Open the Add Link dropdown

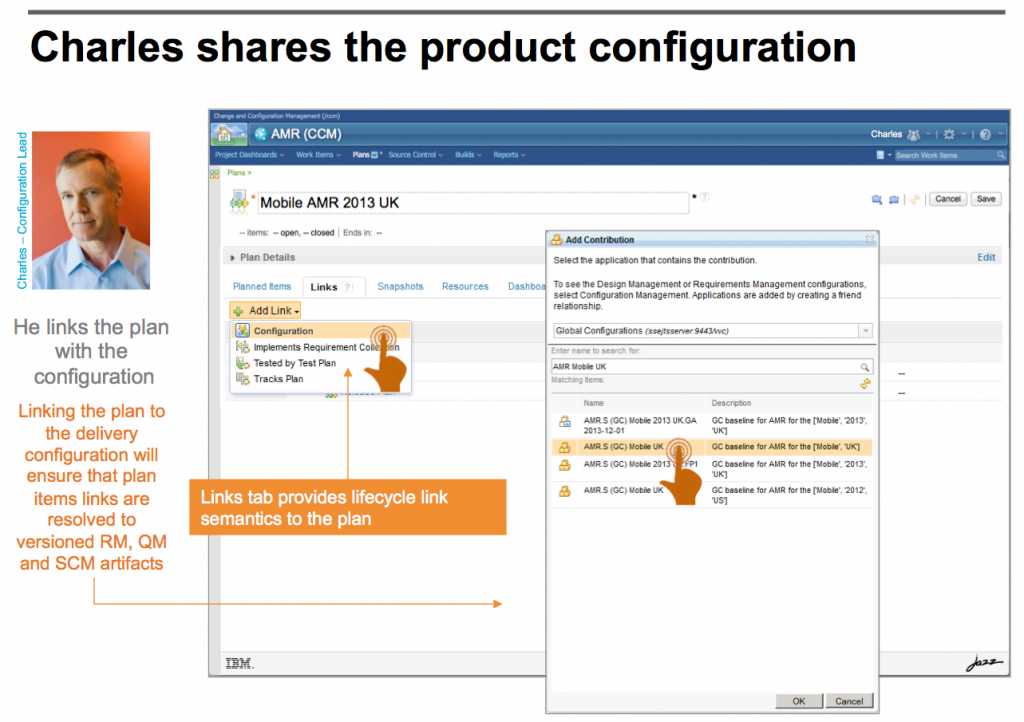(x=265, y=311)
